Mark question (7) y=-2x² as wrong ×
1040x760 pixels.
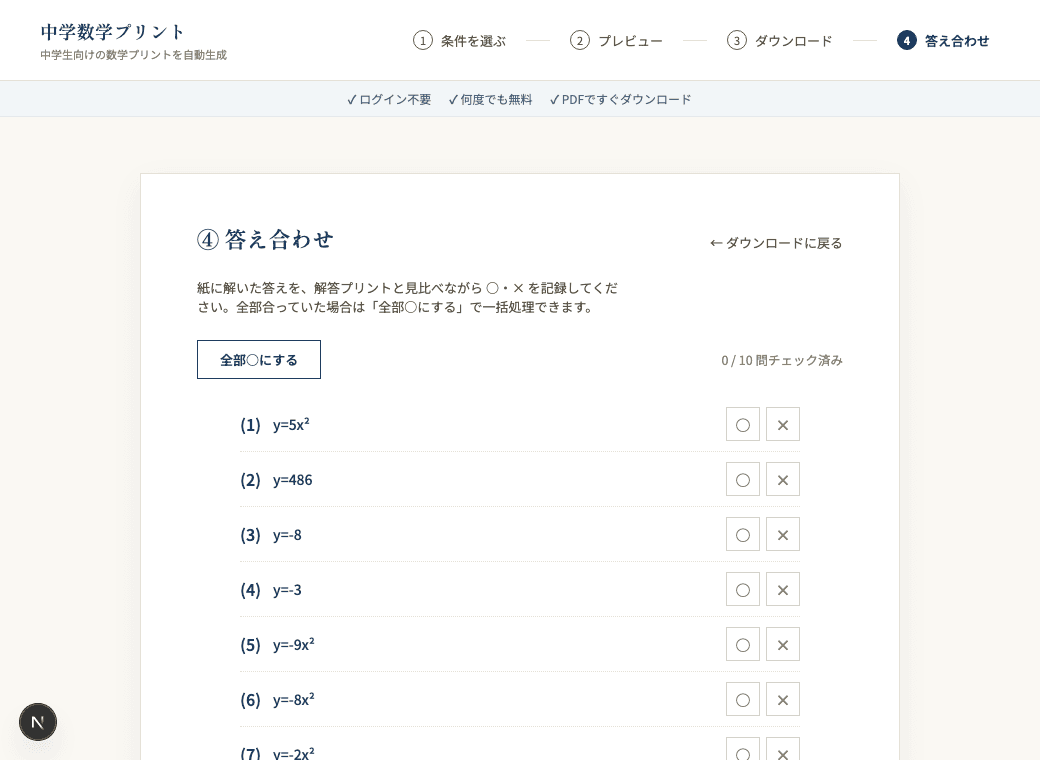(783, 749)
